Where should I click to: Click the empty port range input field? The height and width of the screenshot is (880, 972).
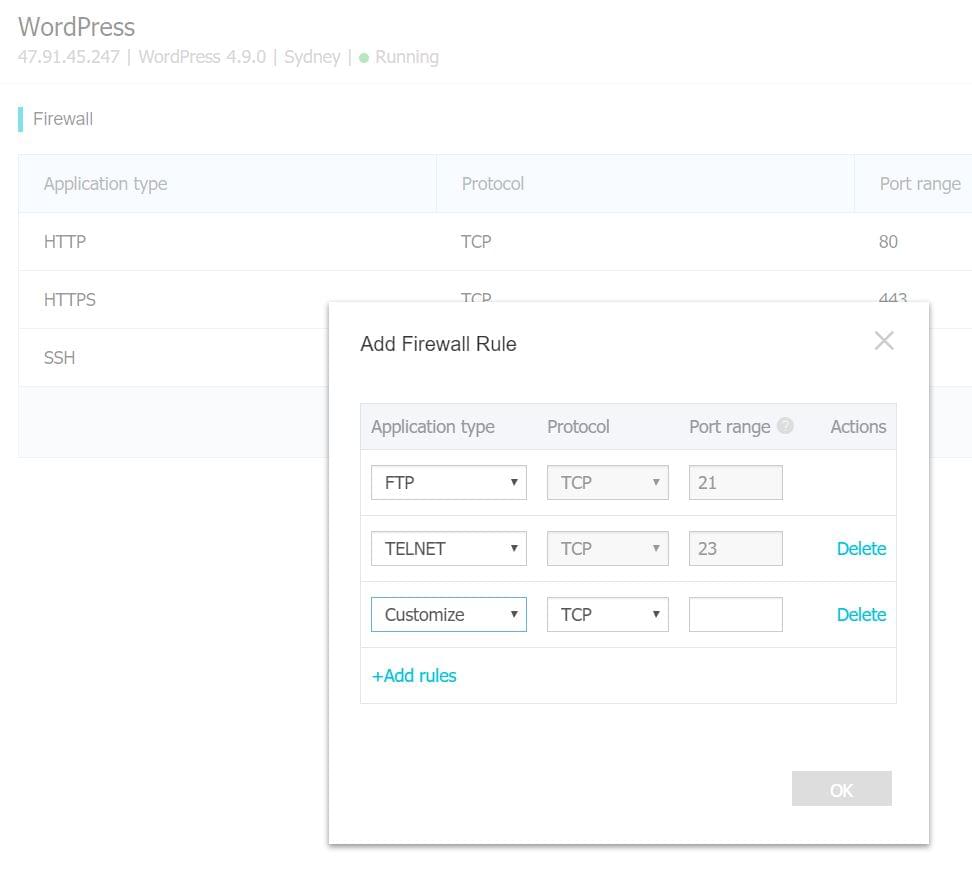(735, 614)
